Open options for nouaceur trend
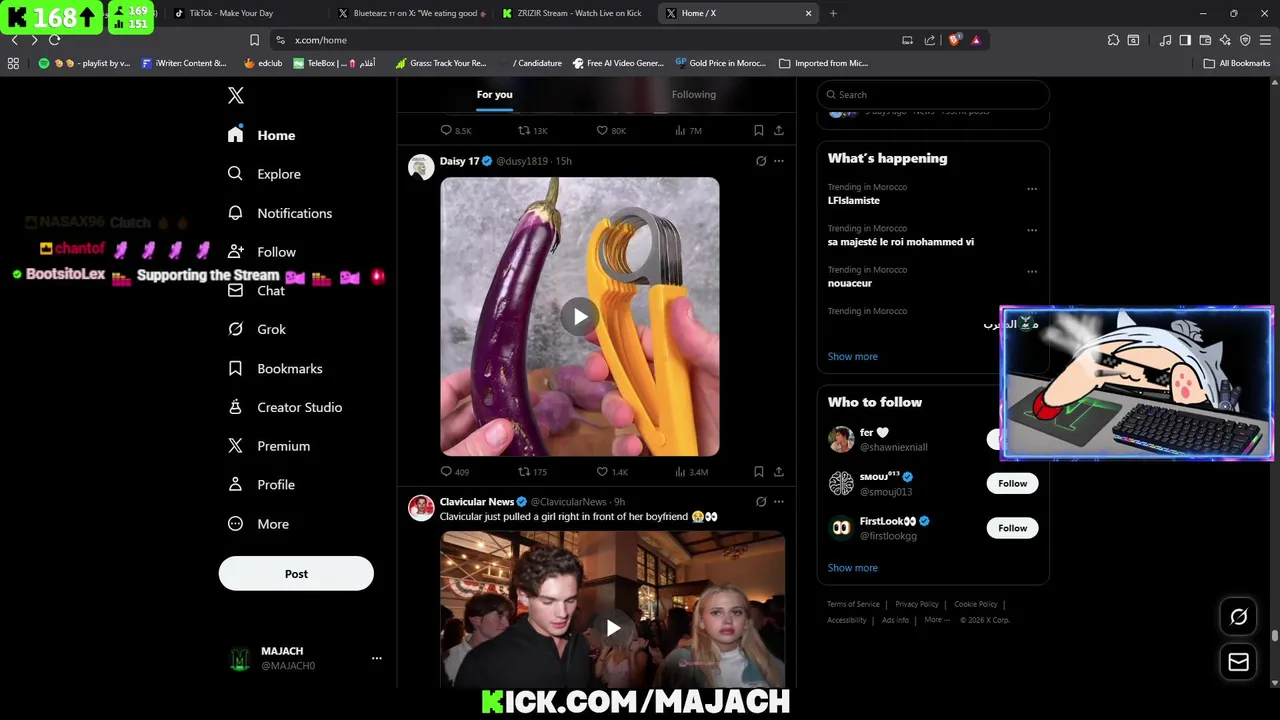 pos(1032,271)
